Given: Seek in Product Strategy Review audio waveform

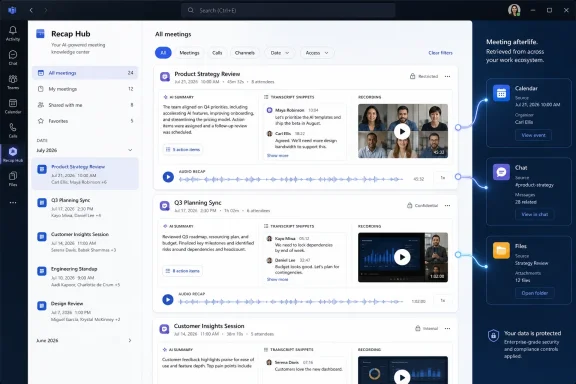Looking at the screenshot, I should click(x=291, y=179).
